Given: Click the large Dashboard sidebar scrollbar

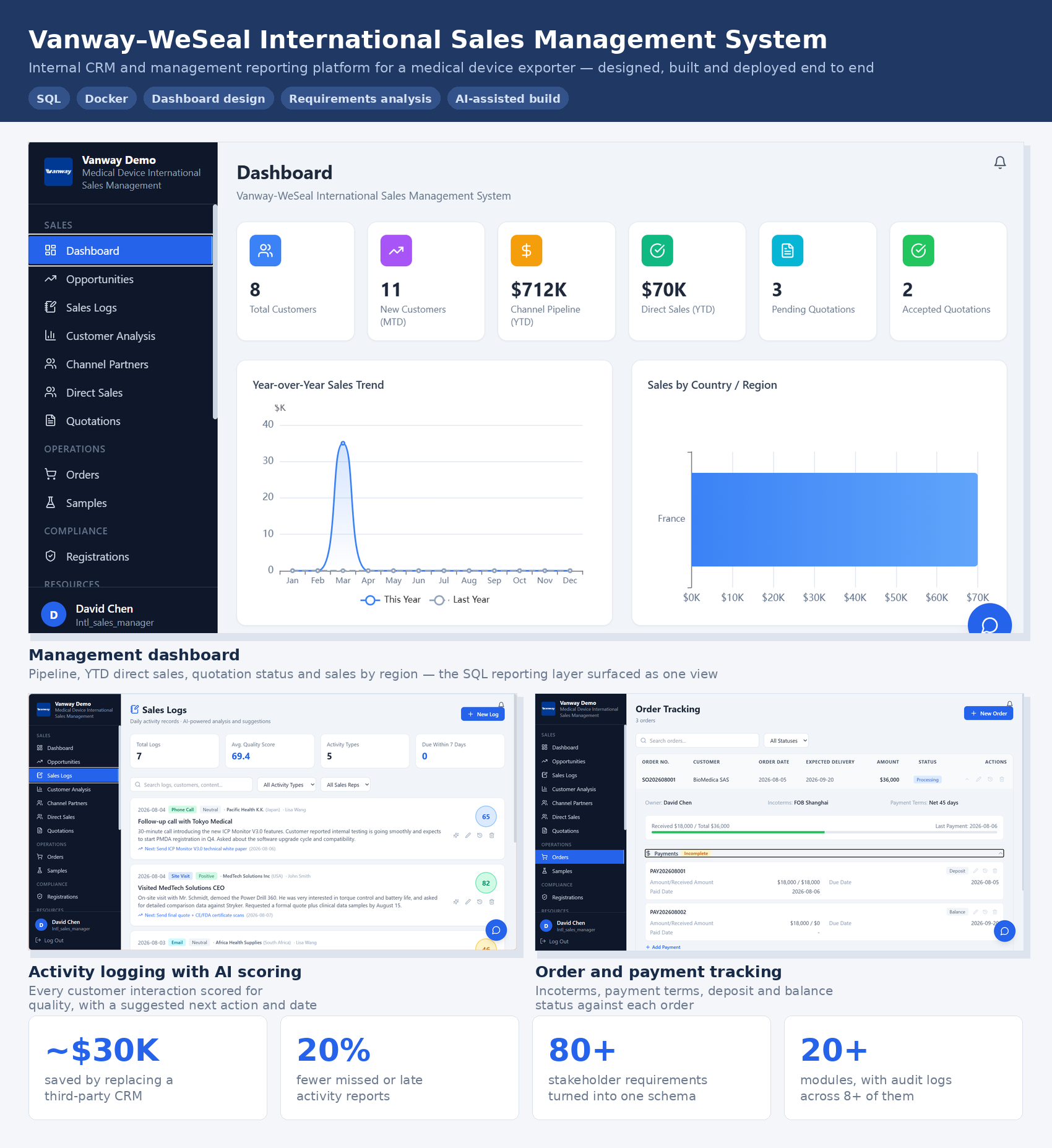Looking at the screenshot, I should (215, 312).
